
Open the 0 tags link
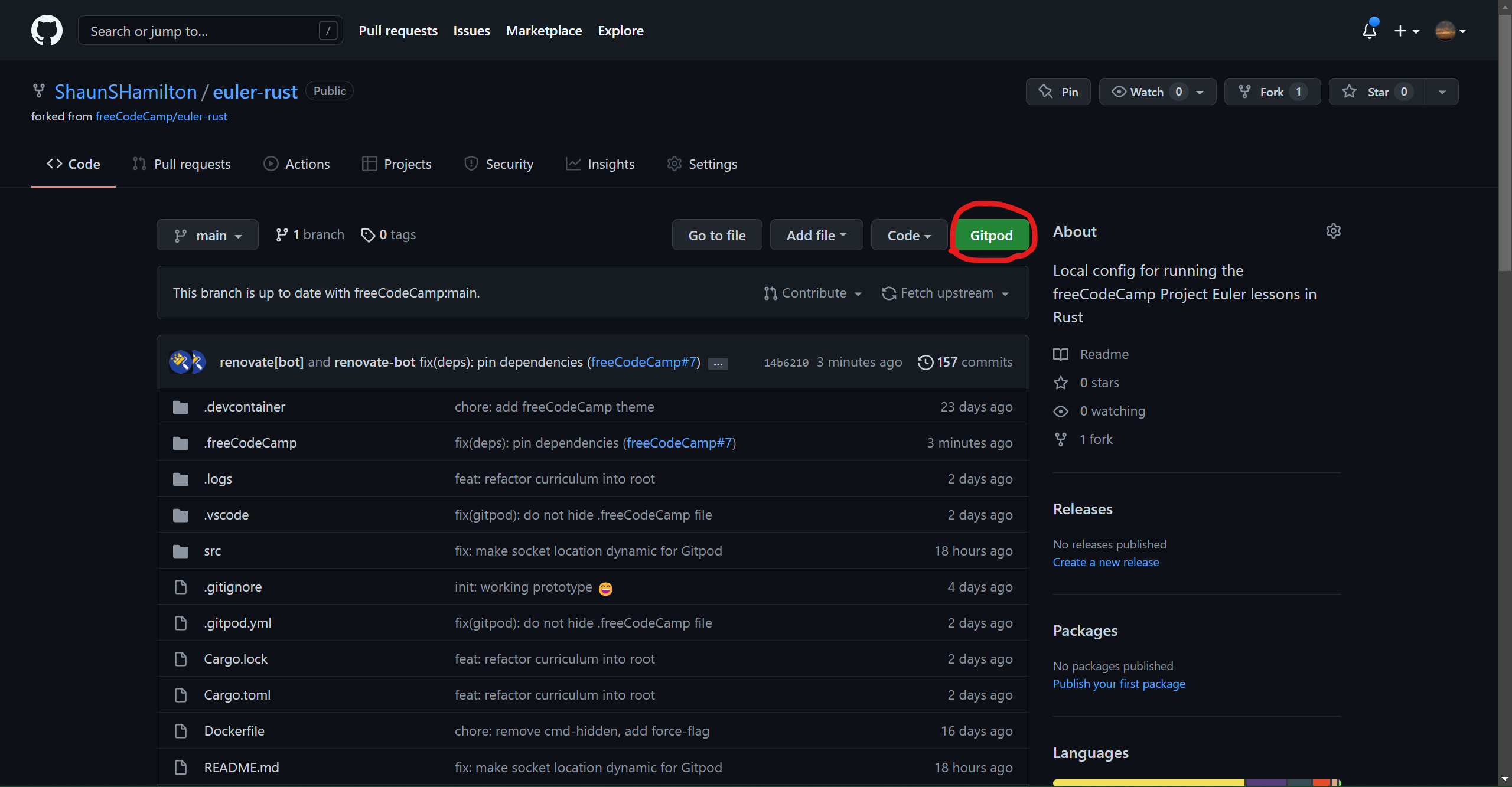389,234
